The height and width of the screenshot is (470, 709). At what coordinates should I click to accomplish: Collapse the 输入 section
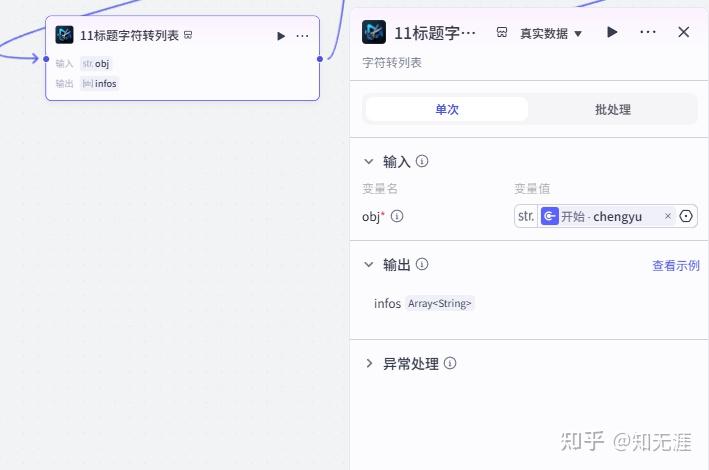click(x=369, y=161)
